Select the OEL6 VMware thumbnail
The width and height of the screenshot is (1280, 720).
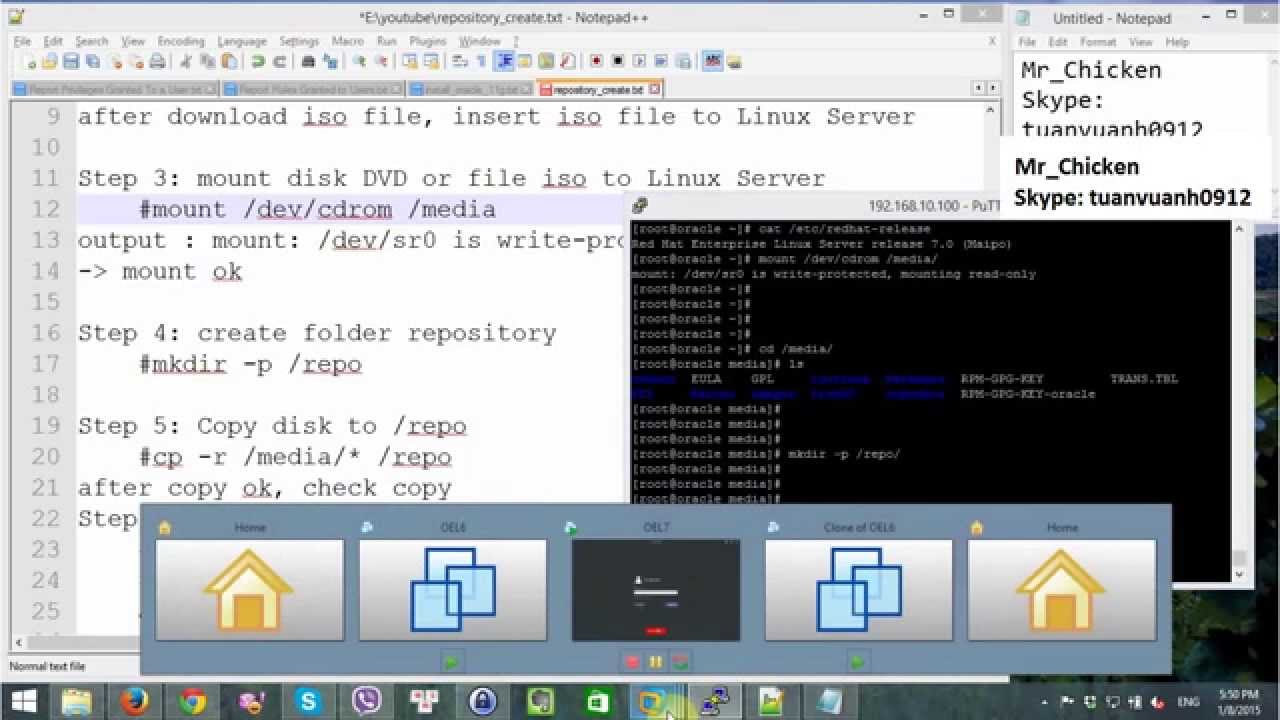[453, 590]
